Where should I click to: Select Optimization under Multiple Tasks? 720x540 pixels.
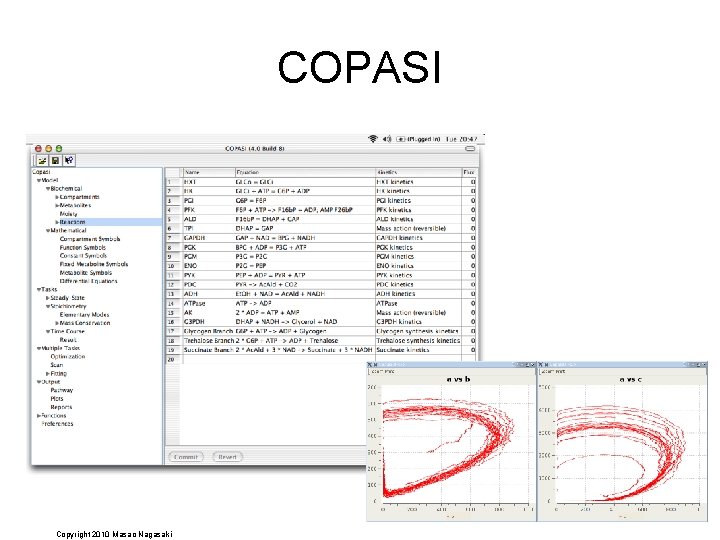click(x=68, y=356)
